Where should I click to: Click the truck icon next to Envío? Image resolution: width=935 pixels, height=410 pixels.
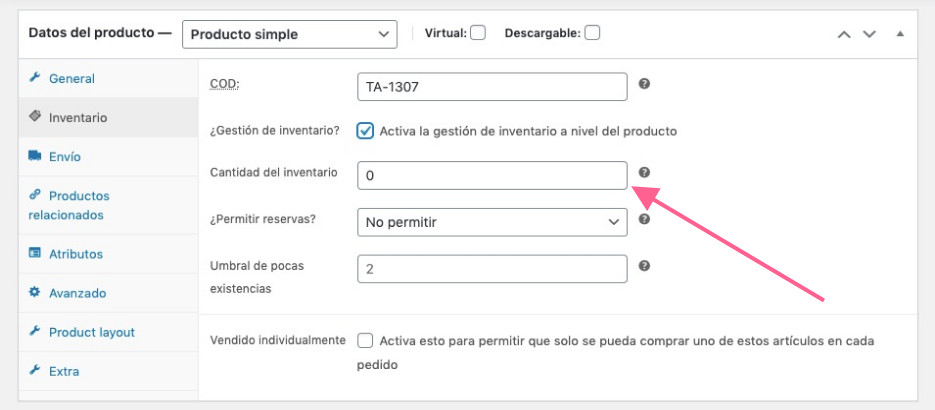click(35, 156)
